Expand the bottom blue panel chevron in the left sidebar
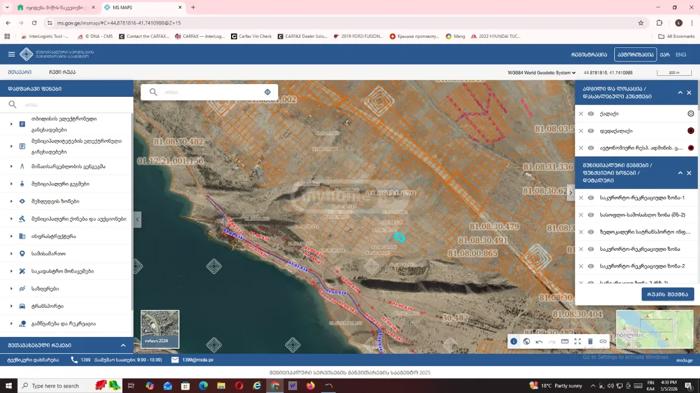The height and width of the screenshot is (393, 700). coord(123,345)
